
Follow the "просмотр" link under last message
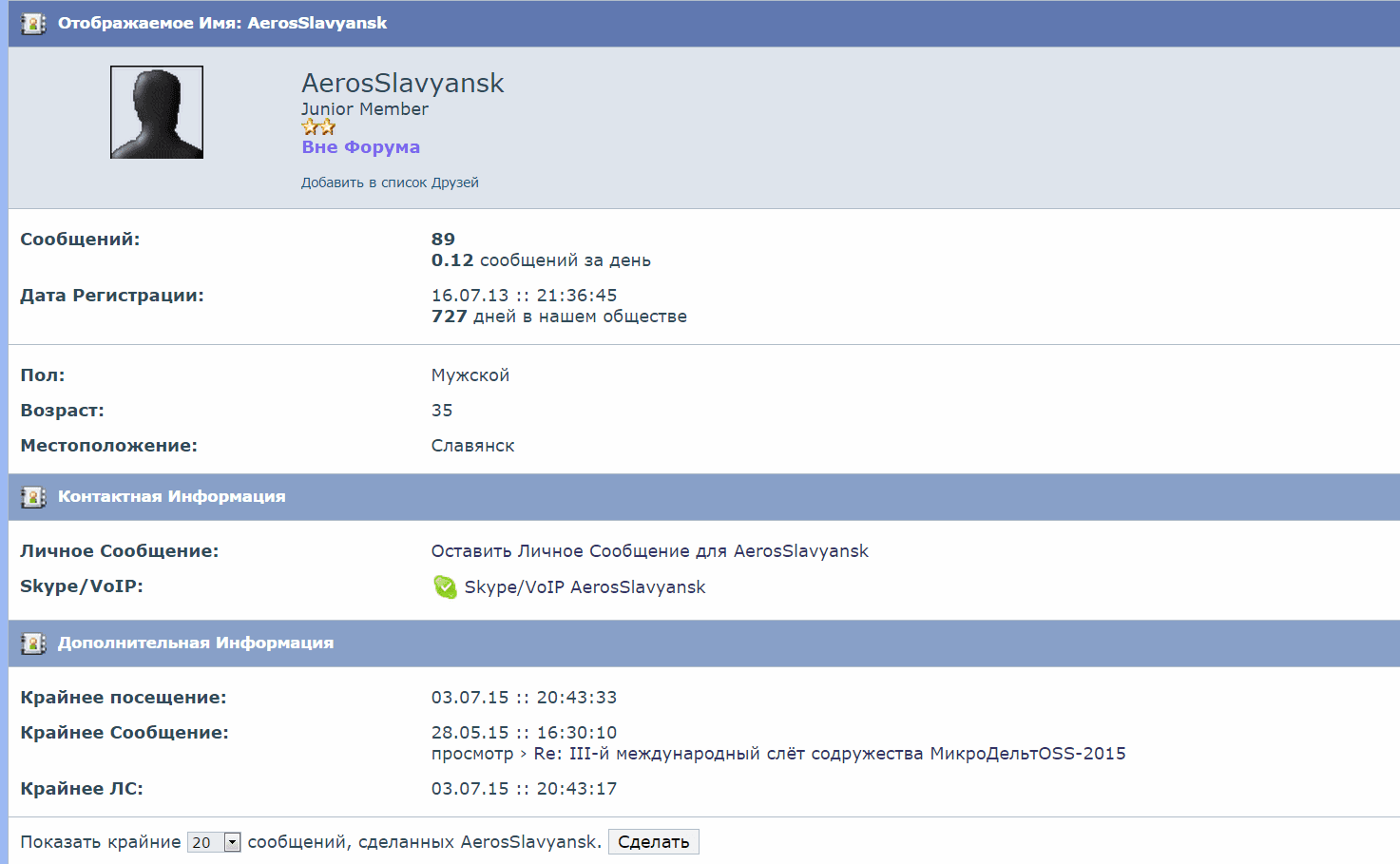471,754
